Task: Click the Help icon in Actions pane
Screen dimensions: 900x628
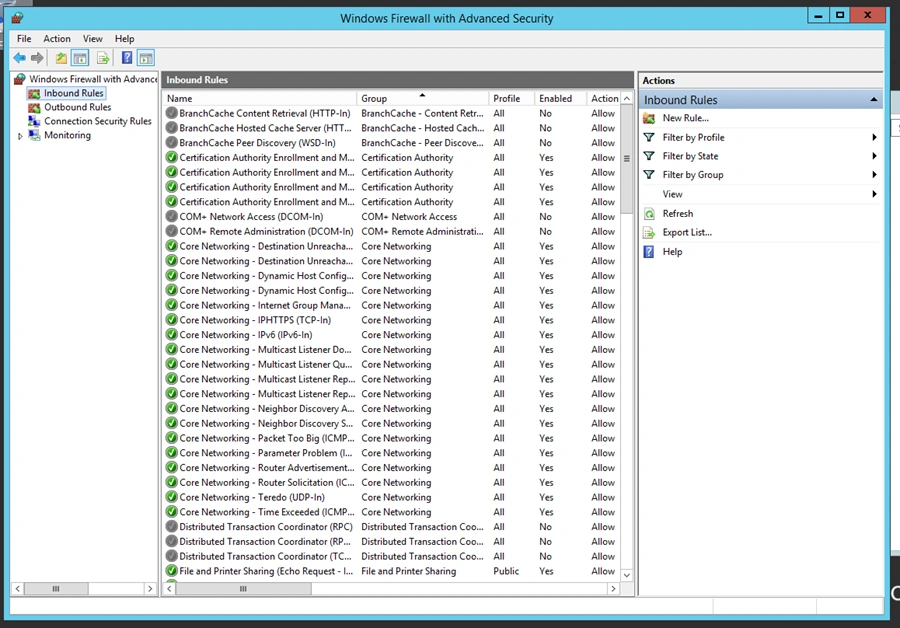Action: tap(649, 251)
